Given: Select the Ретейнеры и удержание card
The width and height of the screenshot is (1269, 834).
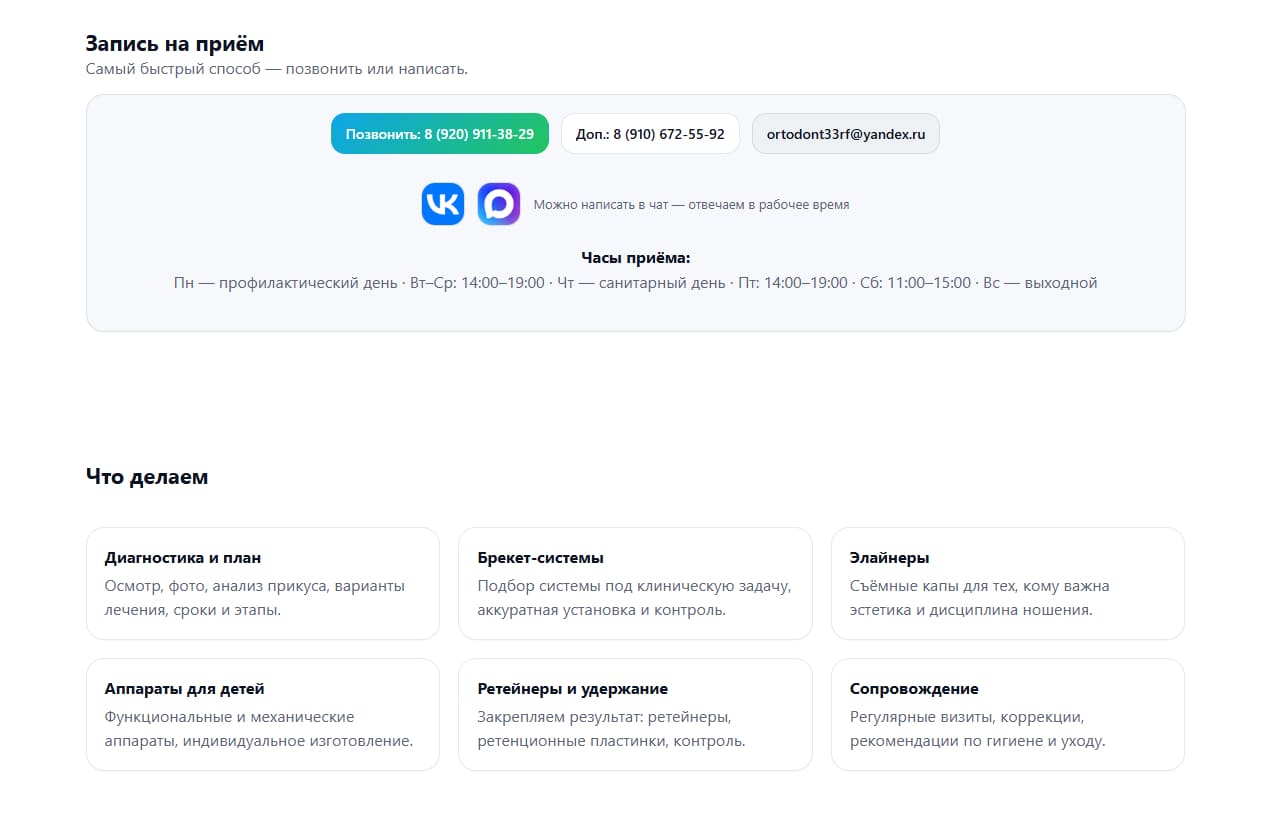Looking at the screenshot, I should point(634,714).
